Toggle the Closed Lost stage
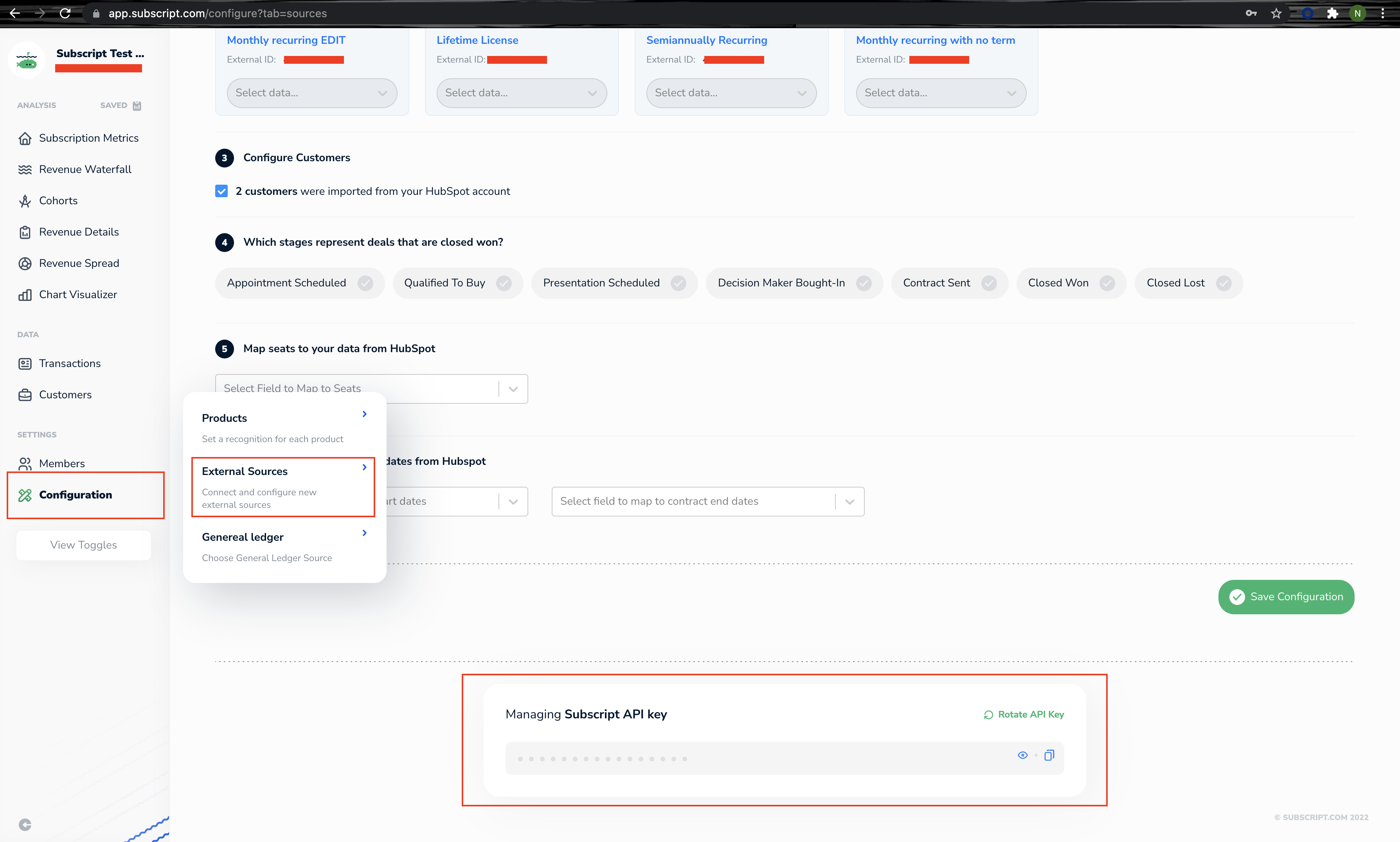1400x842 pixels. (1188, 282)
